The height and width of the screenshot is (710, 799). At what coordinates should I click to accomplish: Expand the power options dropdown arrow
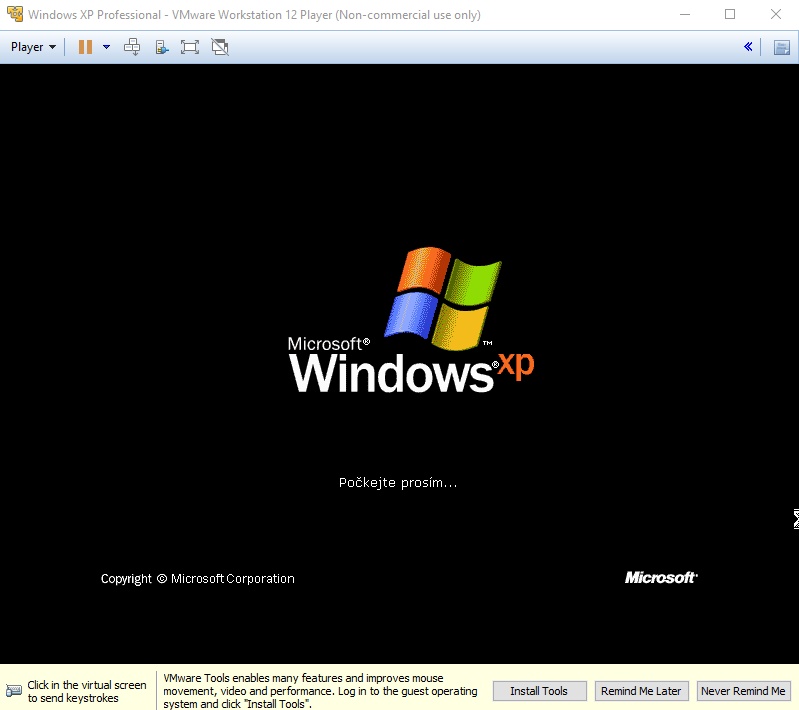click(x=106, y=47)
